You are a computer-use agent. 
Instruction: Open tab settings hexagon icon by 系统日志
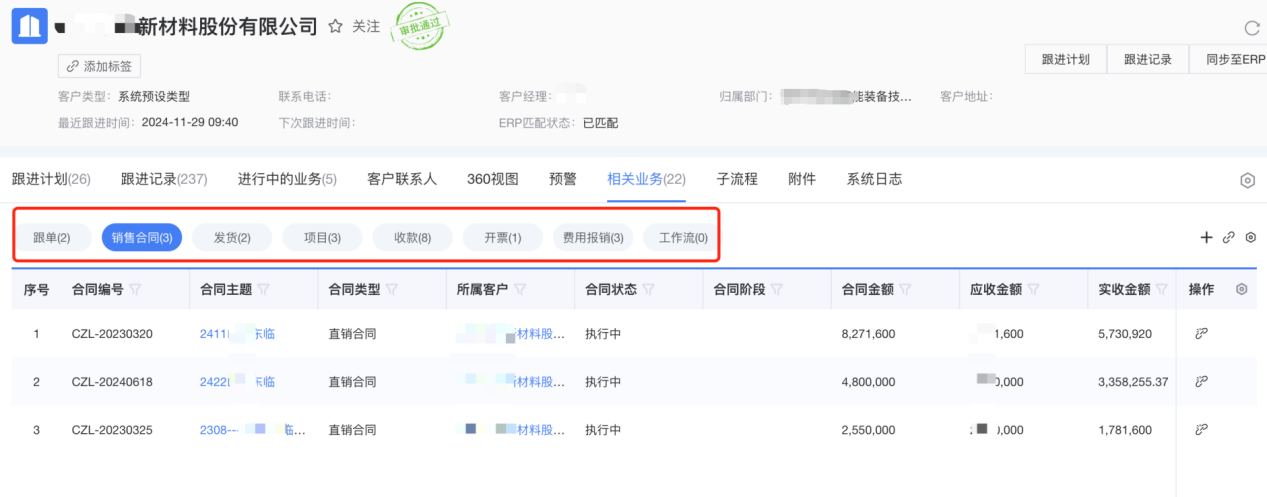[x=1247, y=180]
